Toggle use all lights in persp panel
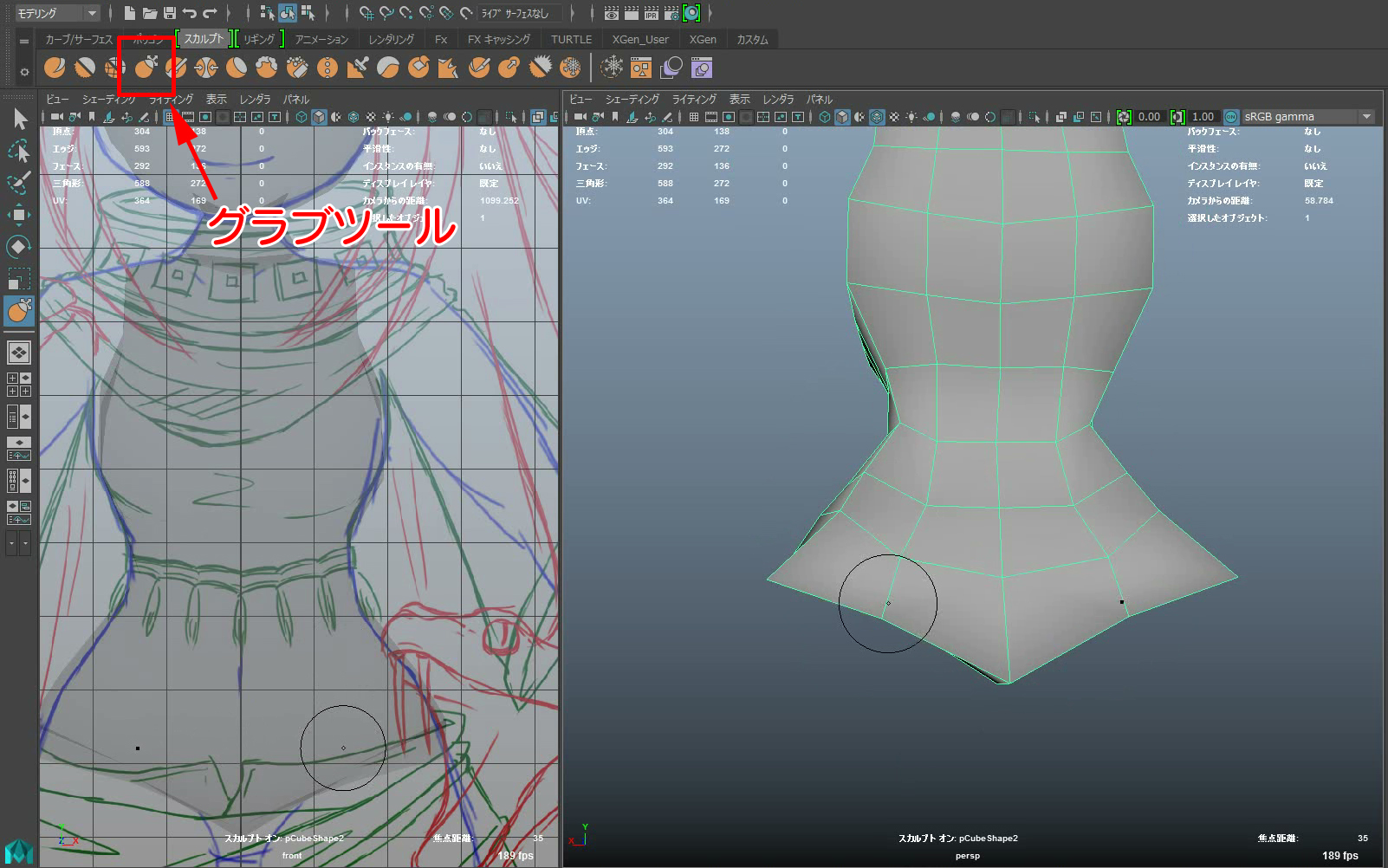The height and width of the screenshot is (868, 1388). coord(911,117)
